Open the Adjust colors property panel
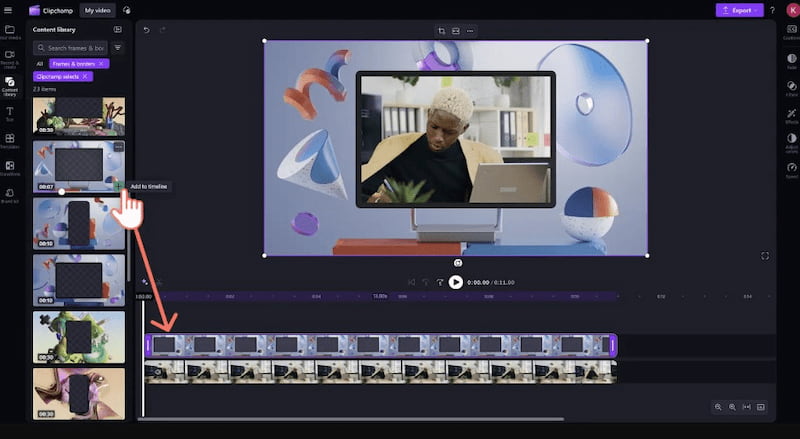This screenshot has width=800, height=439. (x=791, y=143)
